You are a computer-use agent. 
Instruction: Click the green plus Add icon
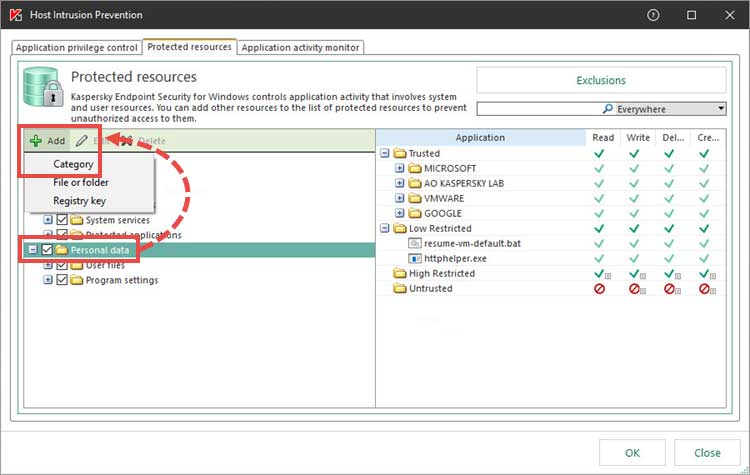36,141
